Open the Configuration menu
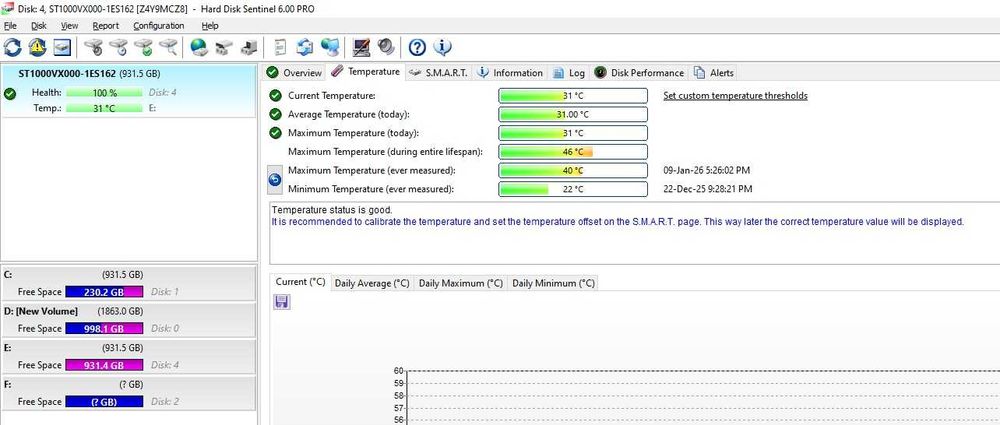 (x=159, y=26)
